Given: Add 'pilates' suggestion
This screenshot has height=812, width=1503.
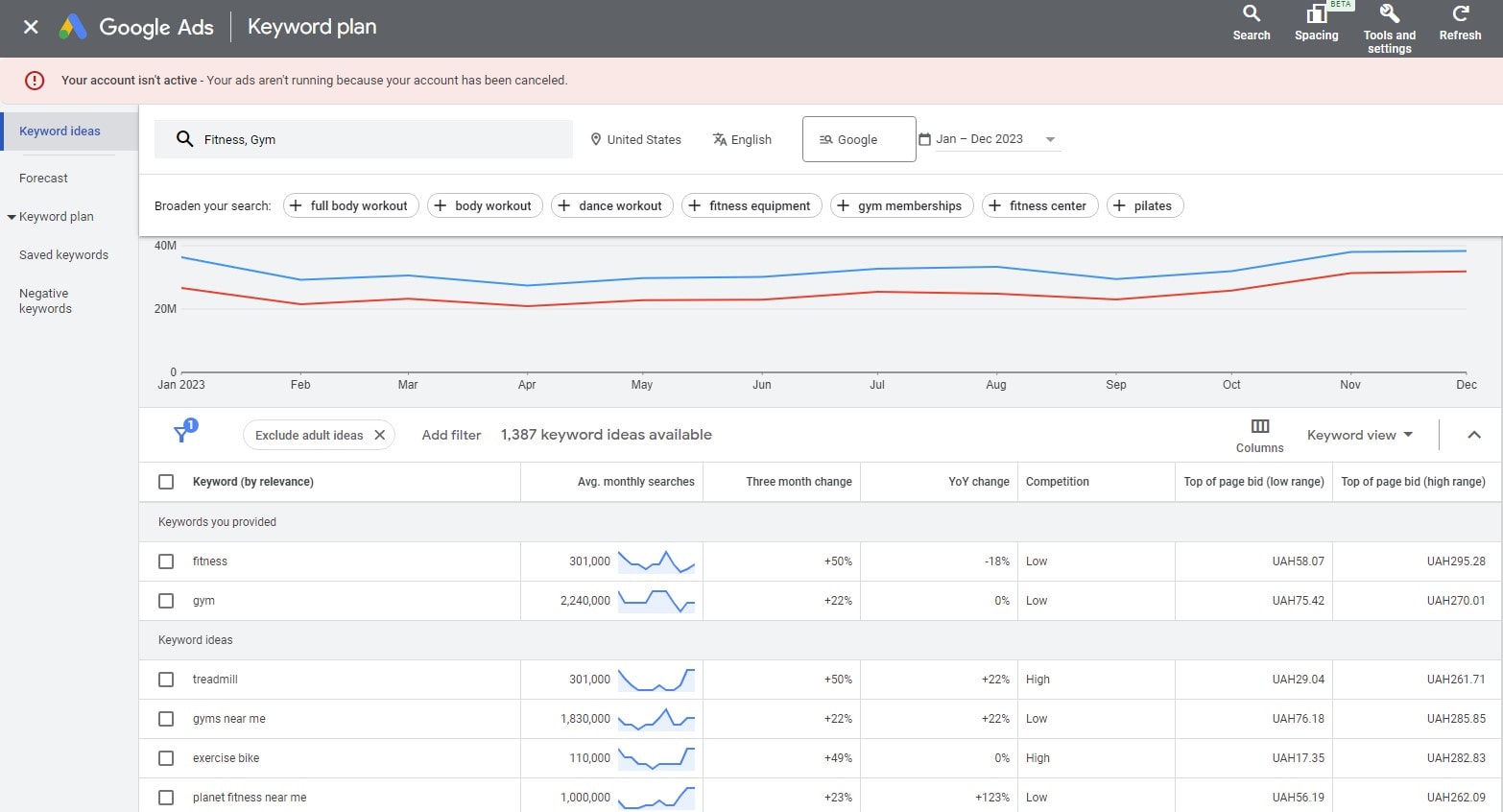Looking at the screenshot, I should pyautogui.click(x=1145, y=205).
